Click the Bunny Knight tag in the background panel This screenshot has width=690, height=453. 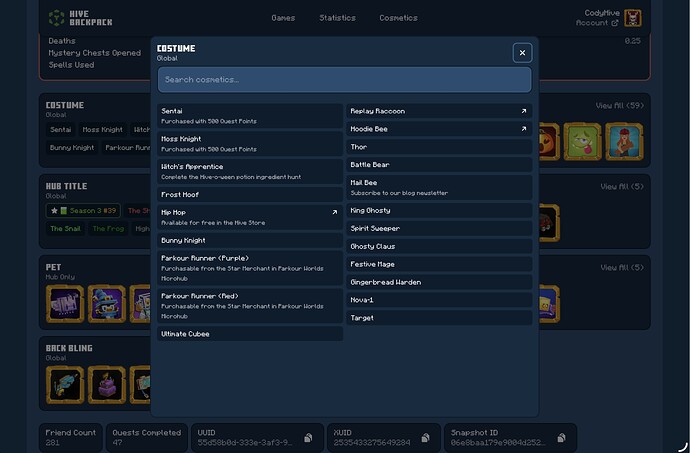click(x=72, y=147)
